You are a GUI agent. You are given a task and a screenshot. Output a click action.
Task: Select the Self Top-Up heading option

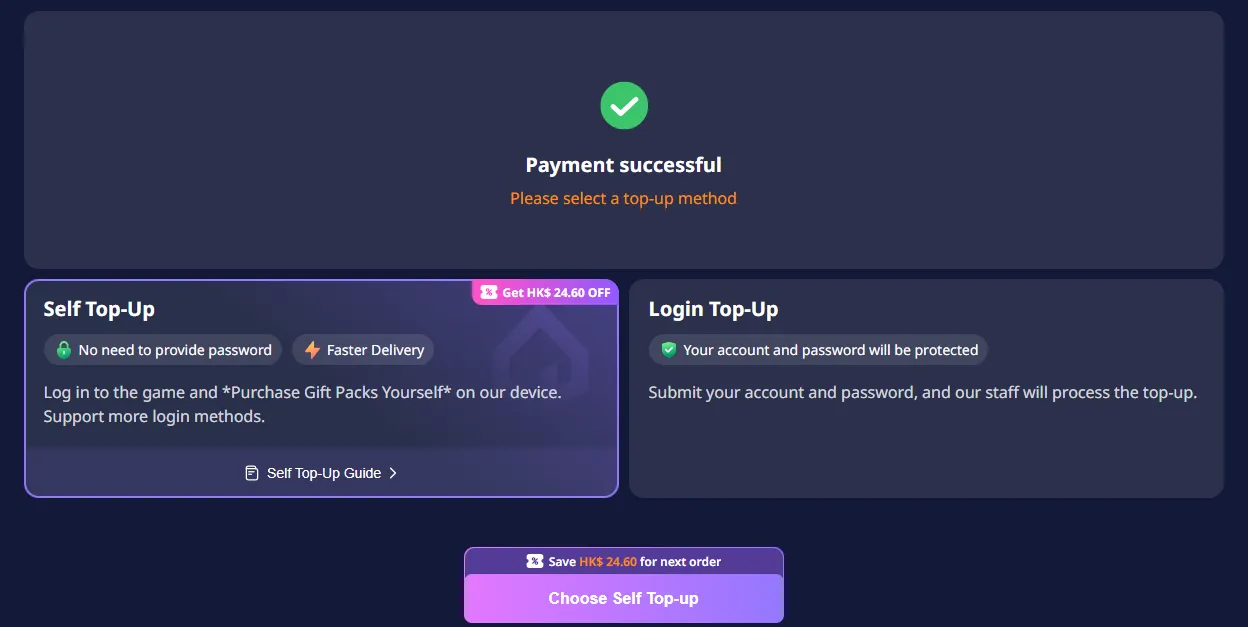point(99,310)
